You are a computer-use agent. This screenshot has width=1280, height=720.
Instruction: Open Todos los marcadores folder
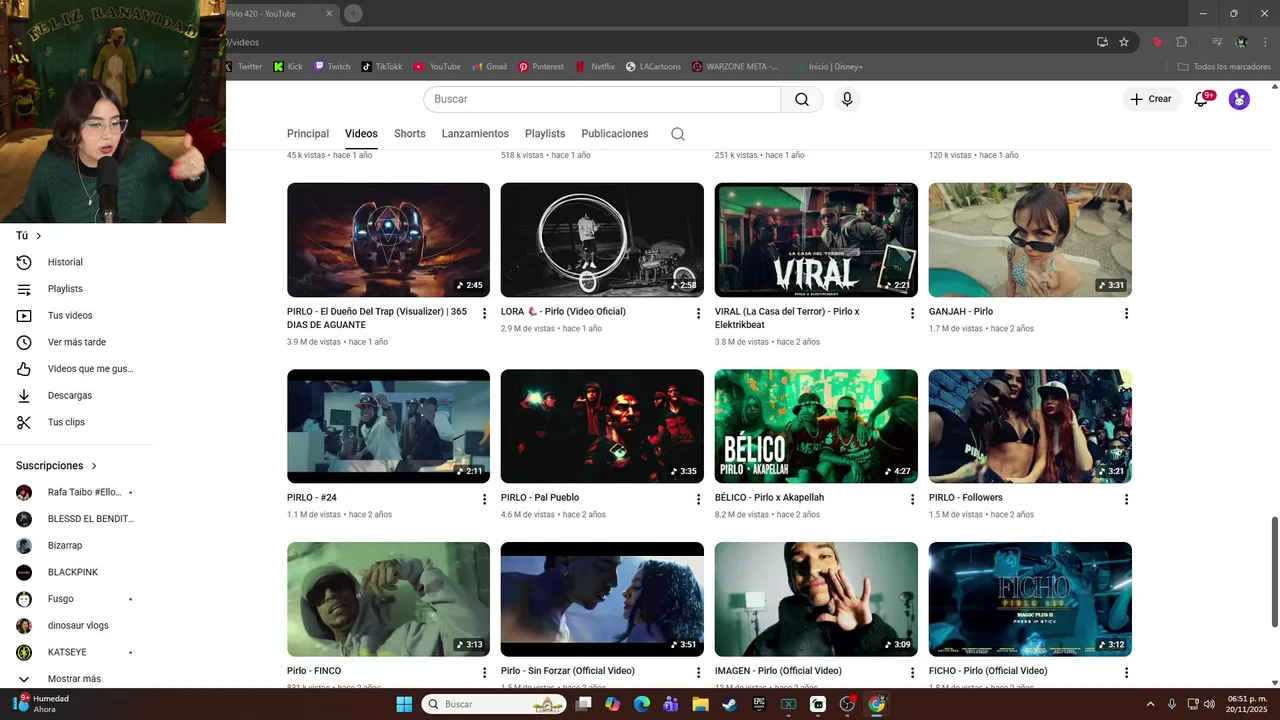pyautogui.click(x=1224, y=67)
